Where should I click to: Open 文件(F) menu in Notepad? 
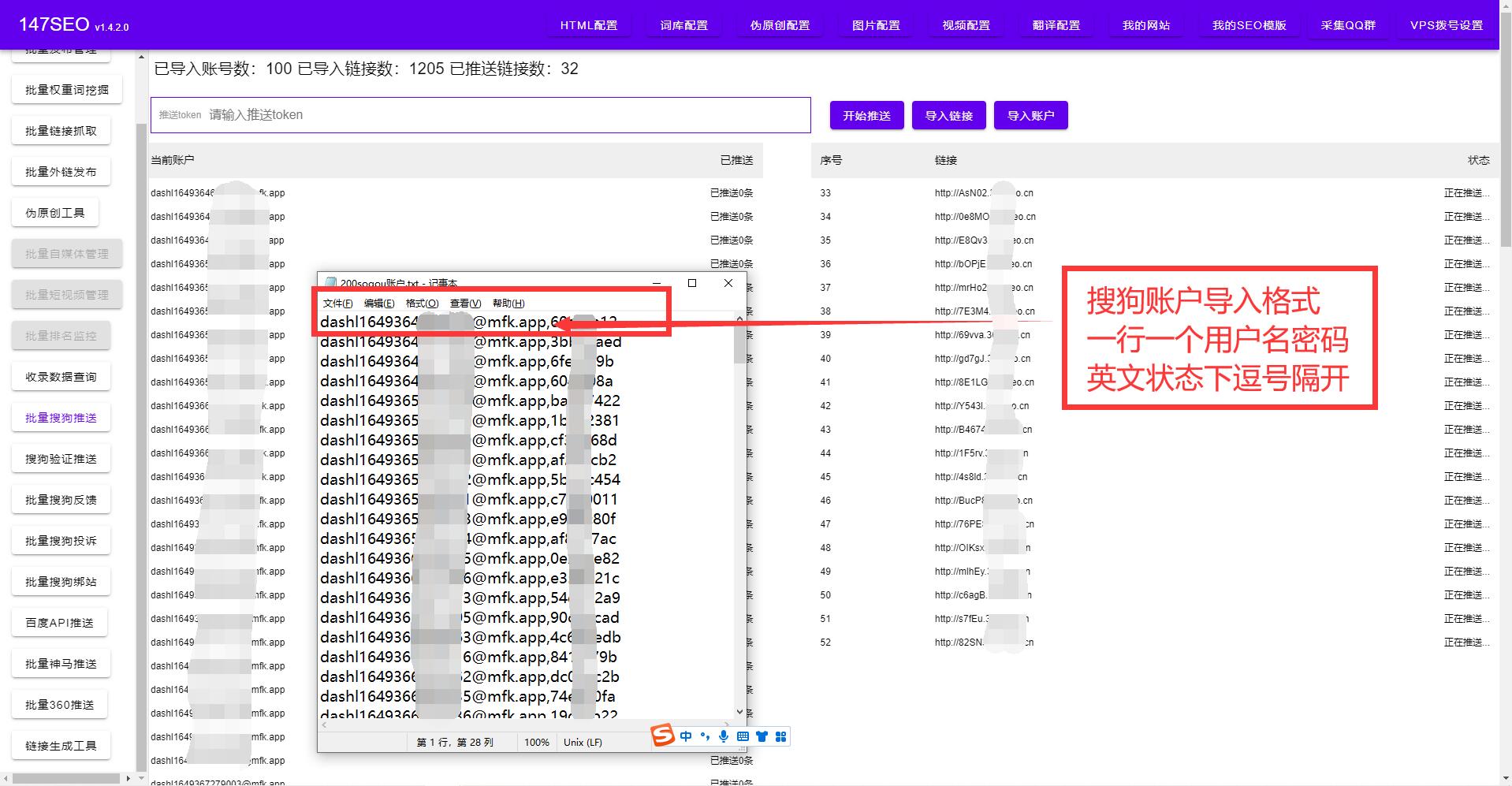click(x=337, y=304)
